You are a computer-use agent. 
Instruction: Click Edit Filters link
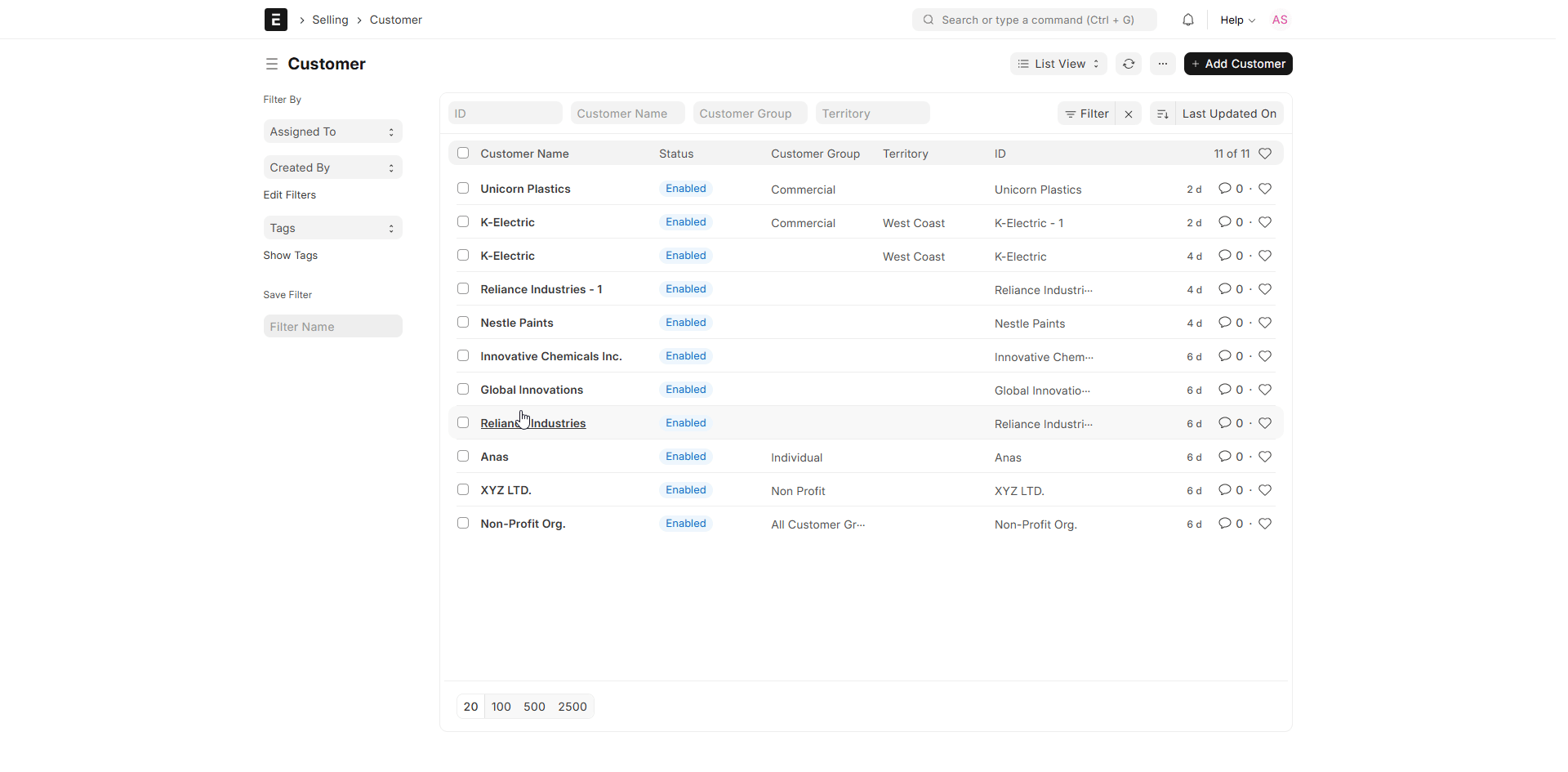290,195
